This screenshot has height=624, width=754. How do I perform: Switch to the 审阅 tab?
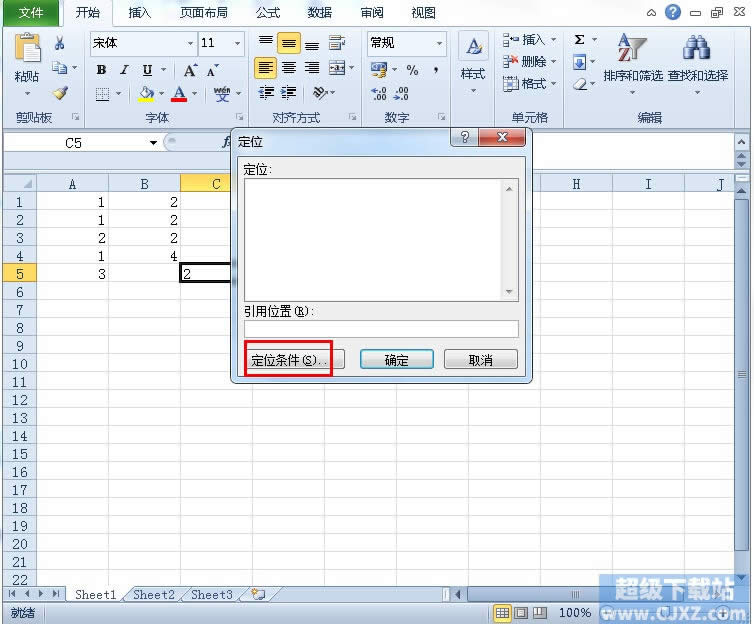click(372, 13)
